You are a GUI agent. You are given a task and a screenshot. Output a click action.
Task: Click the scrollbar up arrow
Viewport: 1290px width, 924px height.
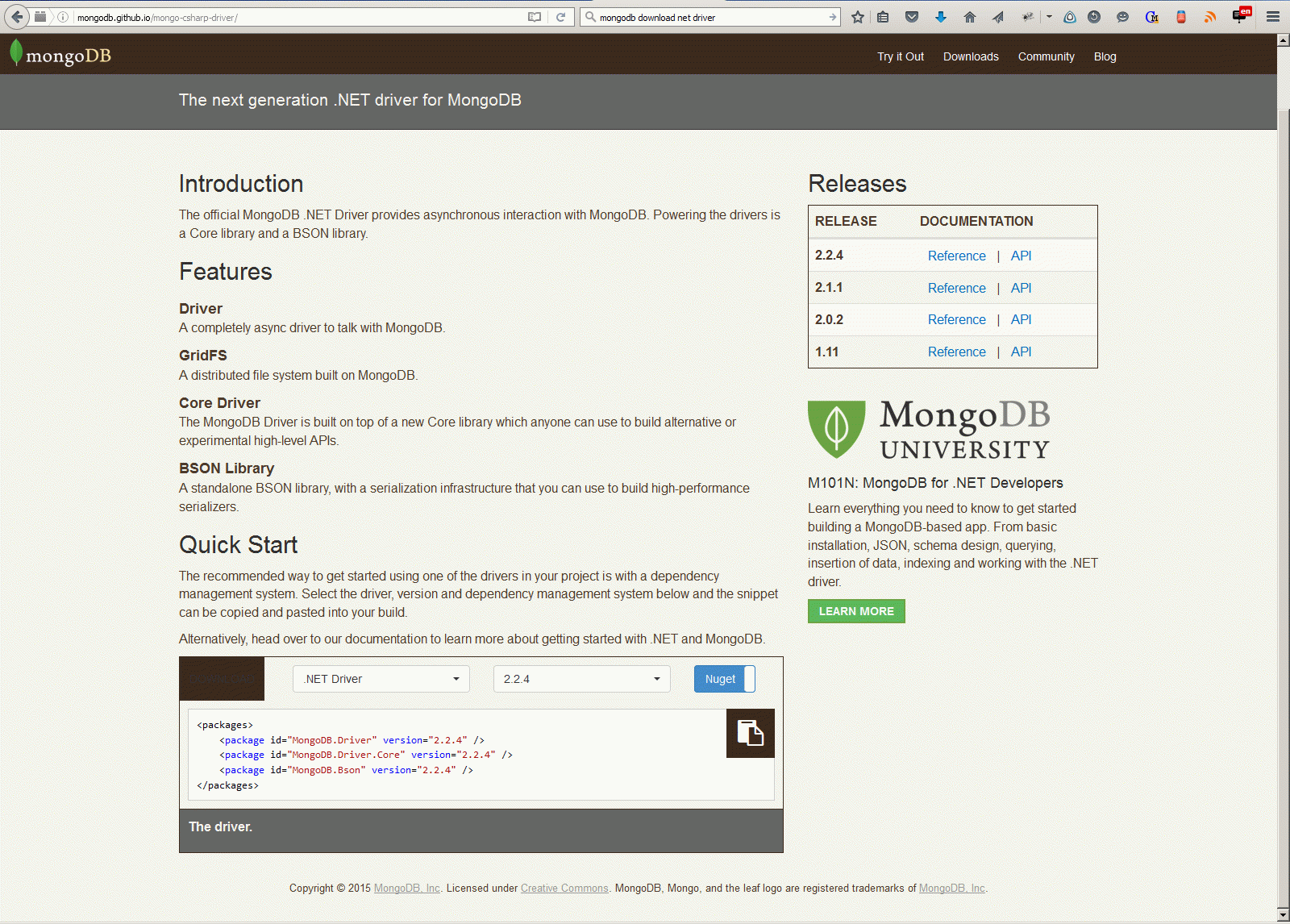click(x=1284, y=39)
